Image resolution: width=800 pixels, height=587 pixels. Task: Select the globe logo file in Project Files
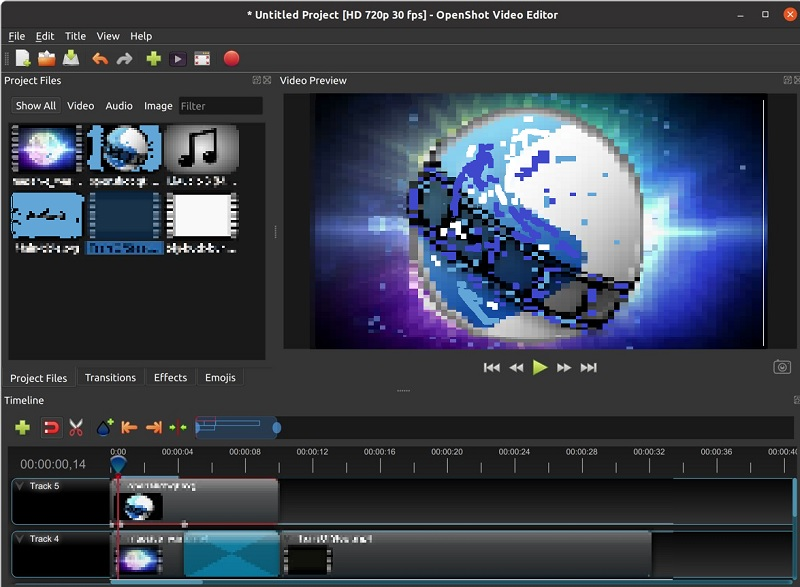point(124,149)
